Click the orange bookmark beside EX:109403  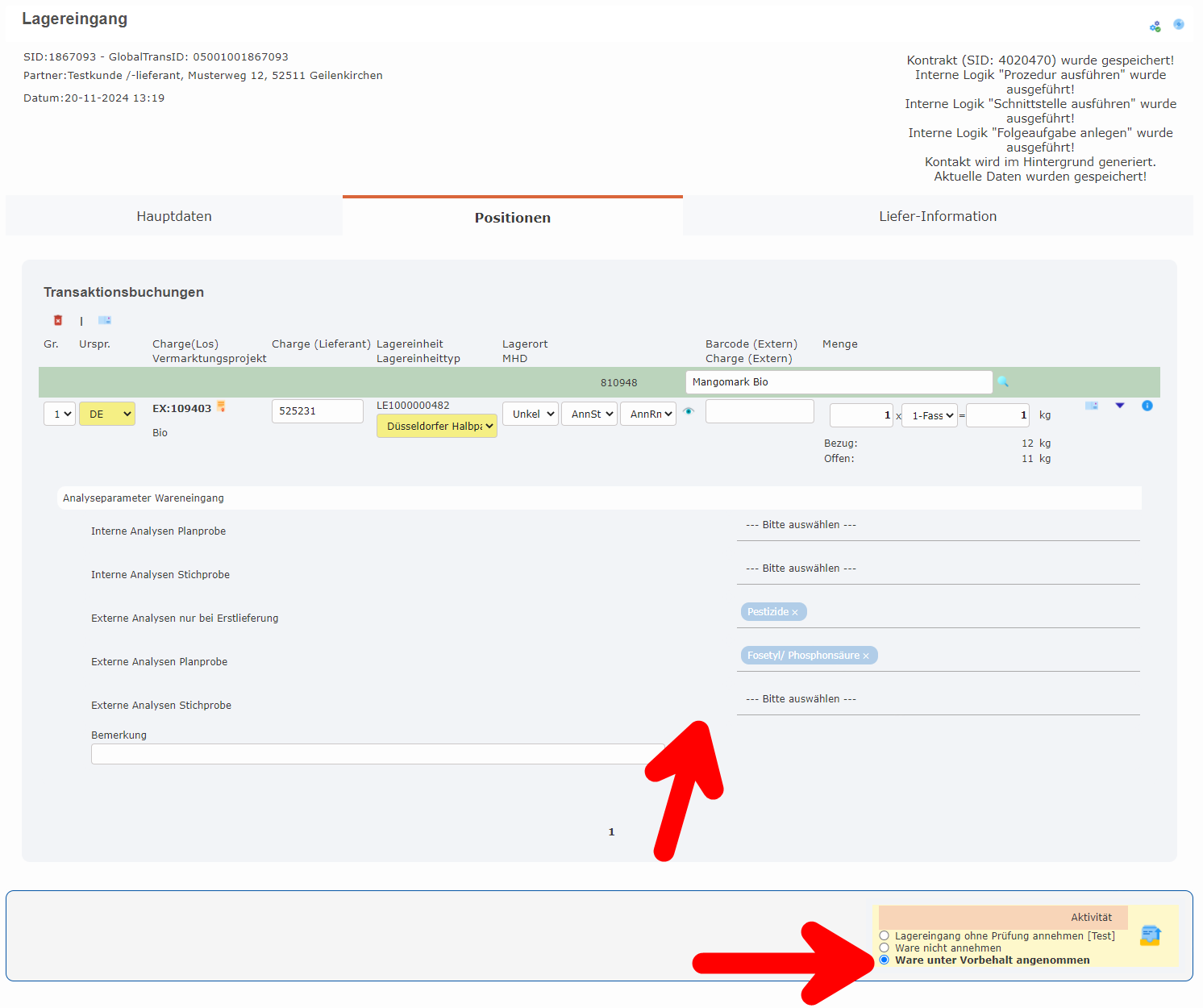coord(221,406)
